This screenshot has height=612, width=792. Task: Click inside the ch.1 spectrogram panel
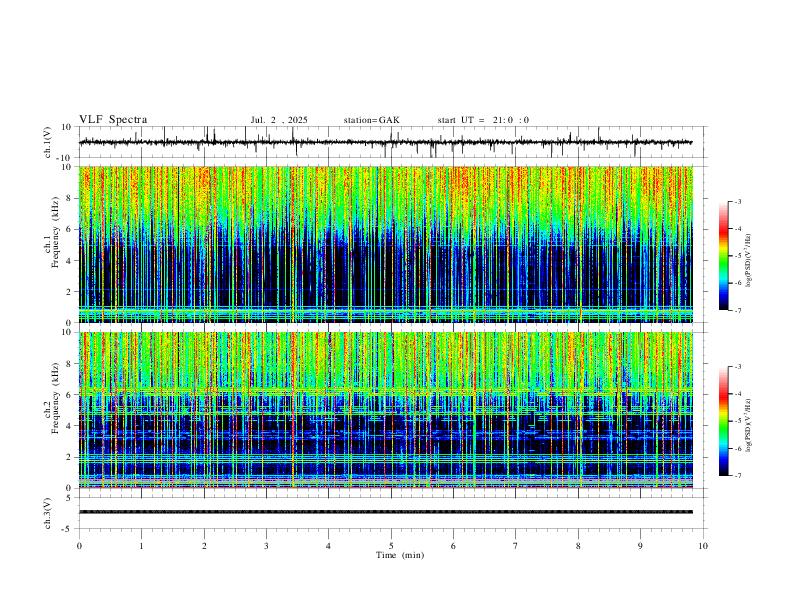tap(386, 244)
